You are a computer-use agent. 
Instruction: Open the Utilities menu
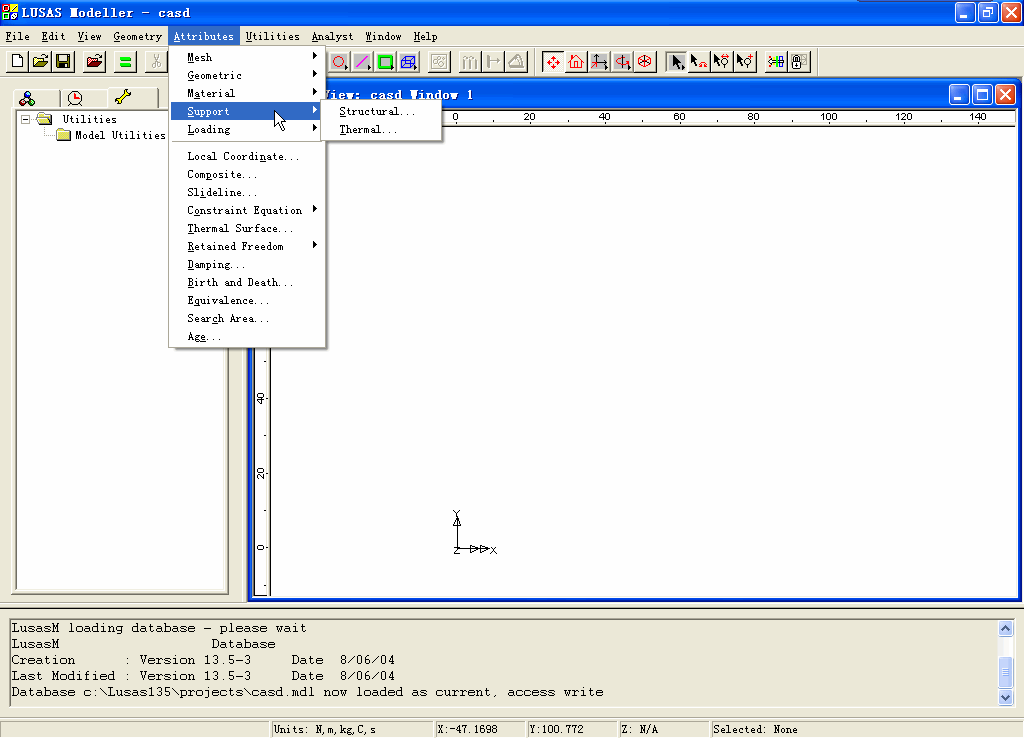coord(272,37)
